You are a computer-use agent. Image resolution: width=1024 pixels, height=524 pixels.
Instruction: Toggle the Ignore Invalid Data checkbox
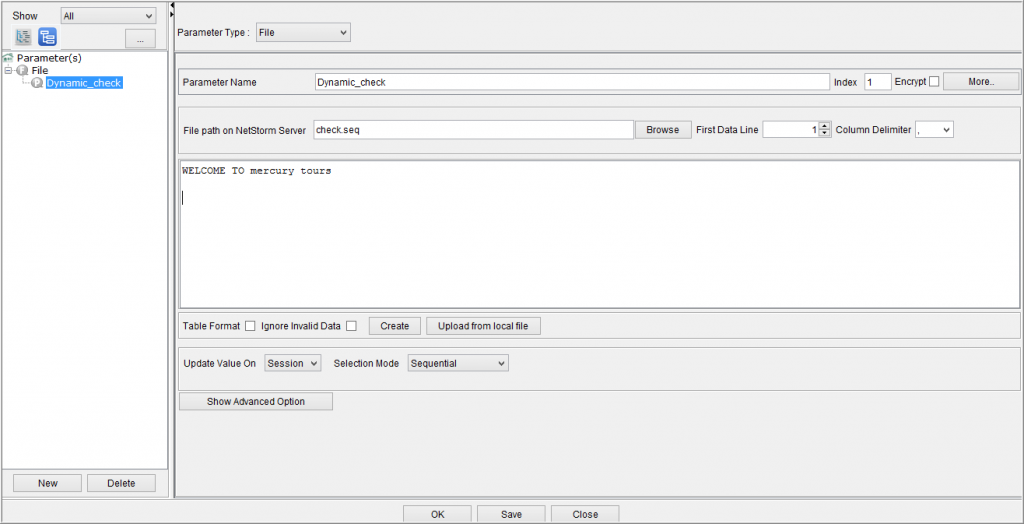351,326
